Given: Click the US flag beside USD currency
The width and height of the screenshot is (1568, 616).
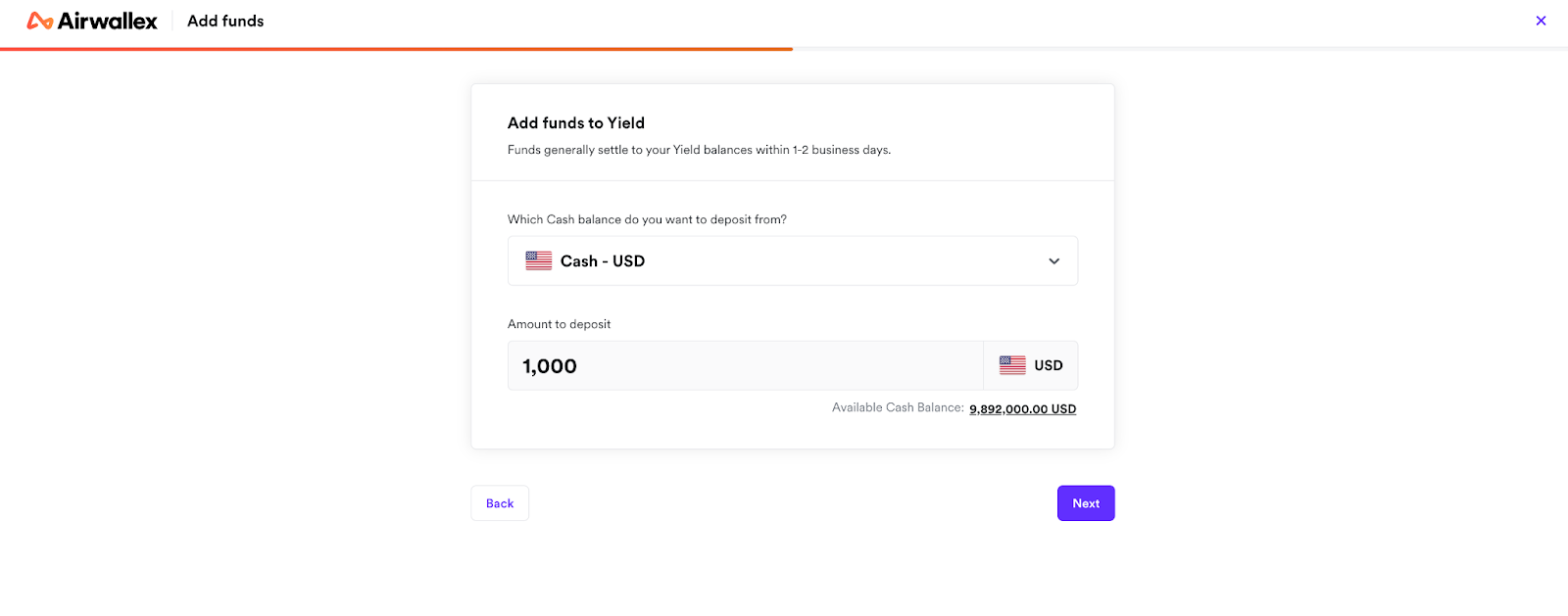Looking at the screenshot, I should (x=1012, y=365).
